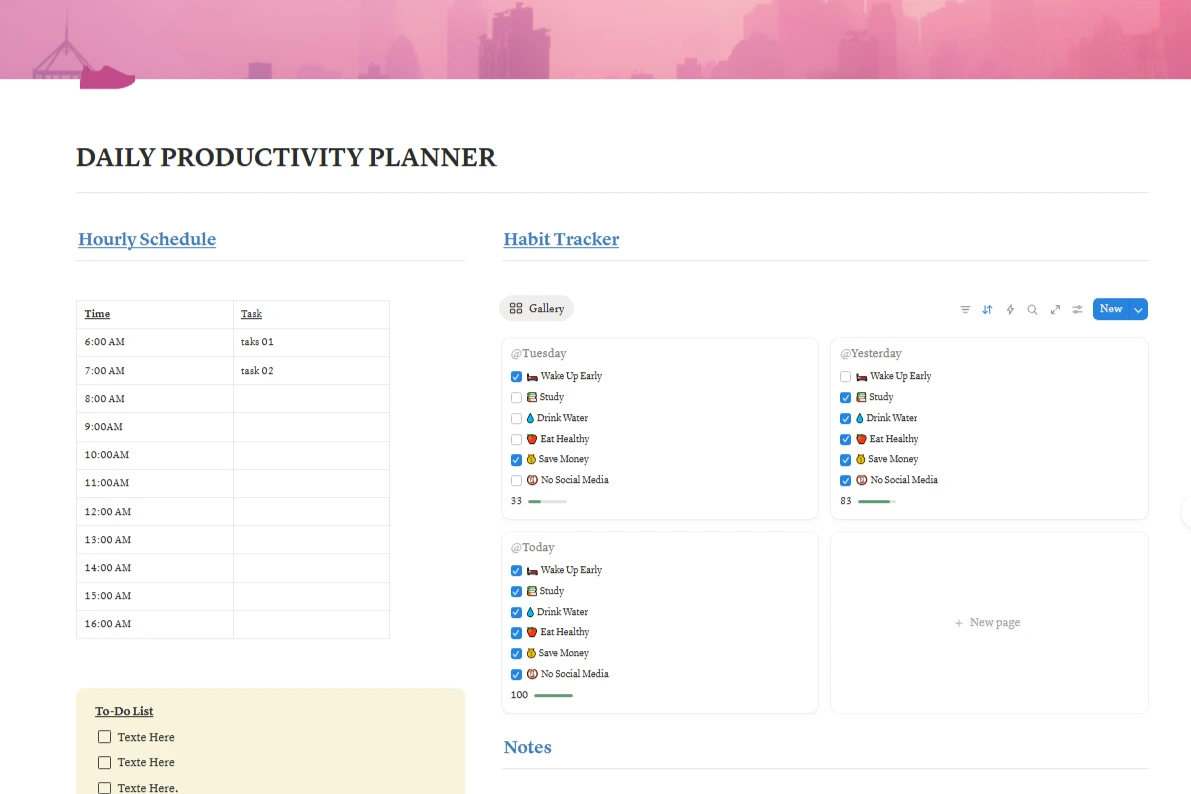The image size is (1191, 794).
Task: Uncheck No Social Media in Today card
Action: click(516, 674)
